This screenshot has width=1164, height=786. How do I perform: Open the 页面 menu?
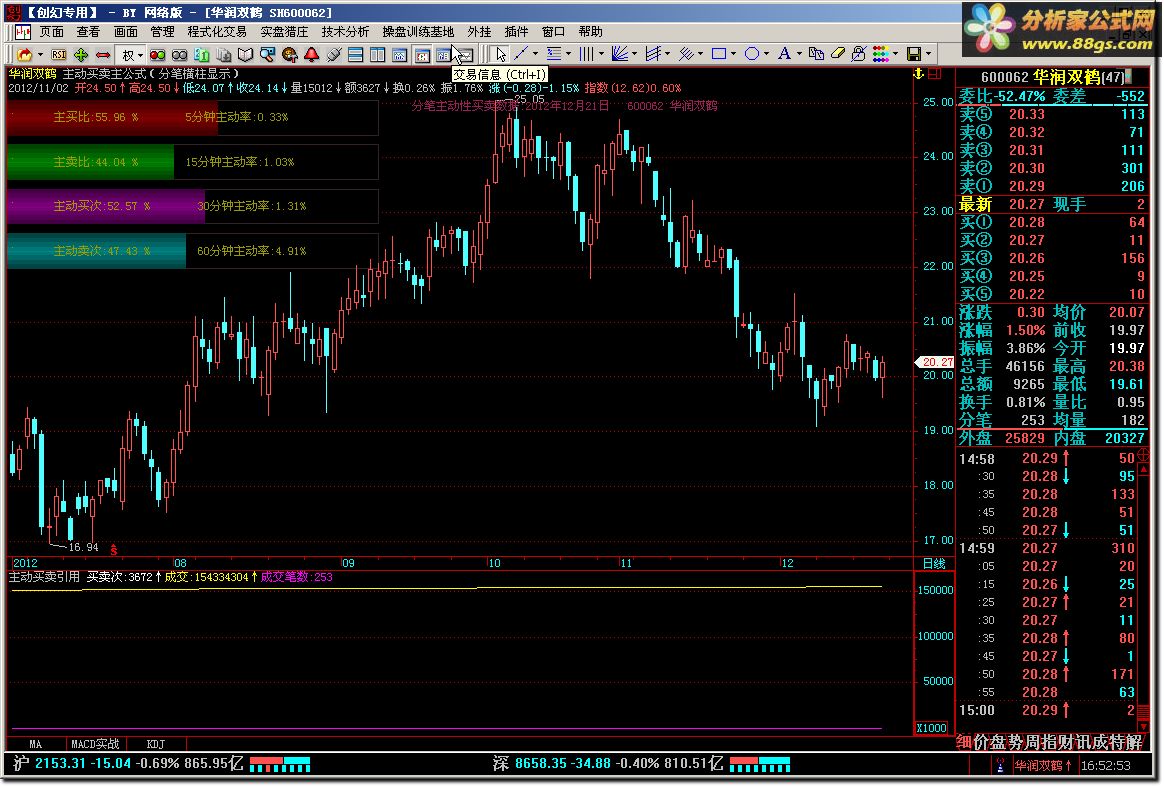coord(51,32)
